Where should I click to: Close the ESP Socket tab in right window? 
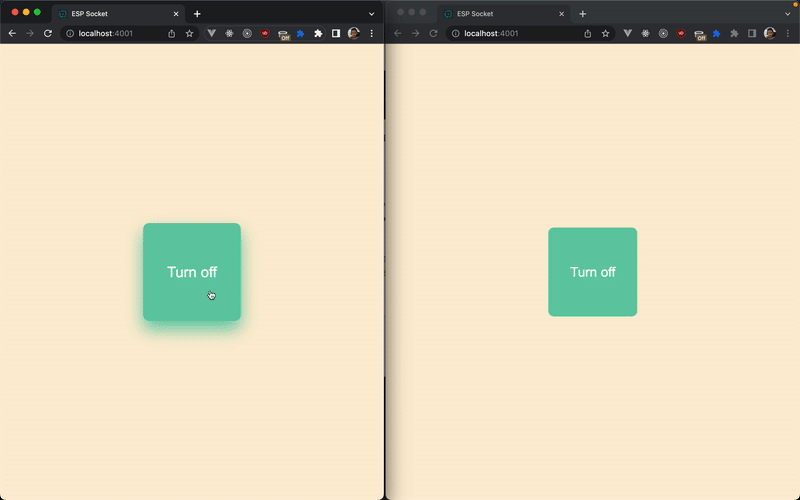coord(562,14)
